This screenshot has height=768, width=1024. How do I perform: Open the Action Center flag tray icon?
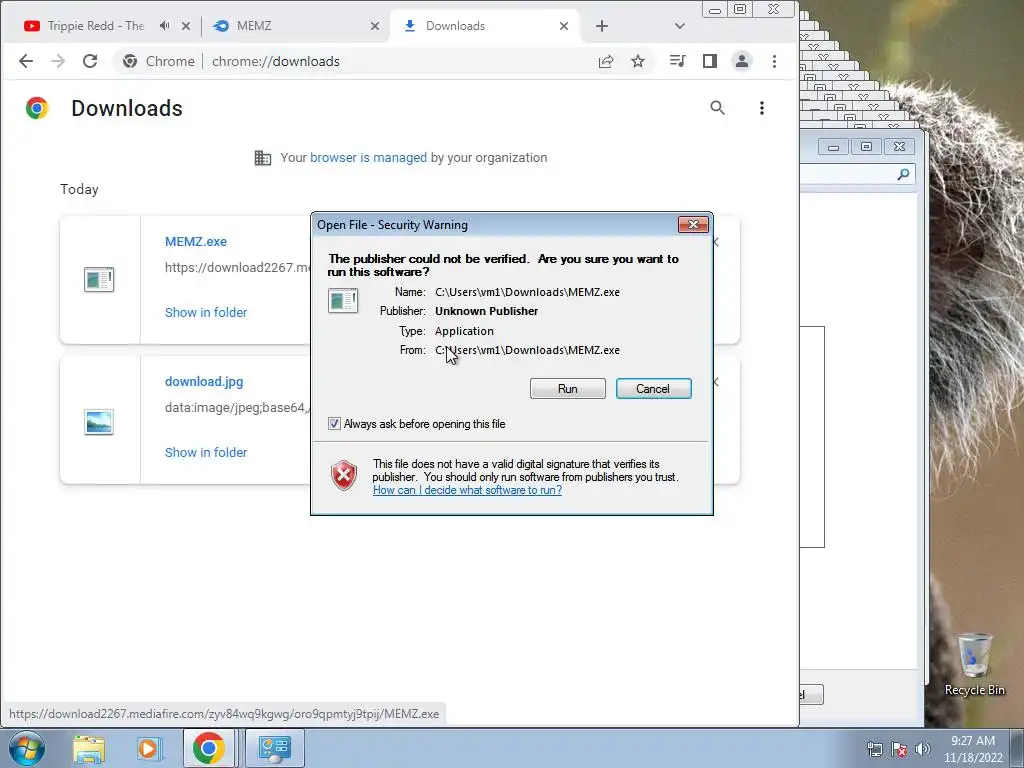tap(899, 749)
